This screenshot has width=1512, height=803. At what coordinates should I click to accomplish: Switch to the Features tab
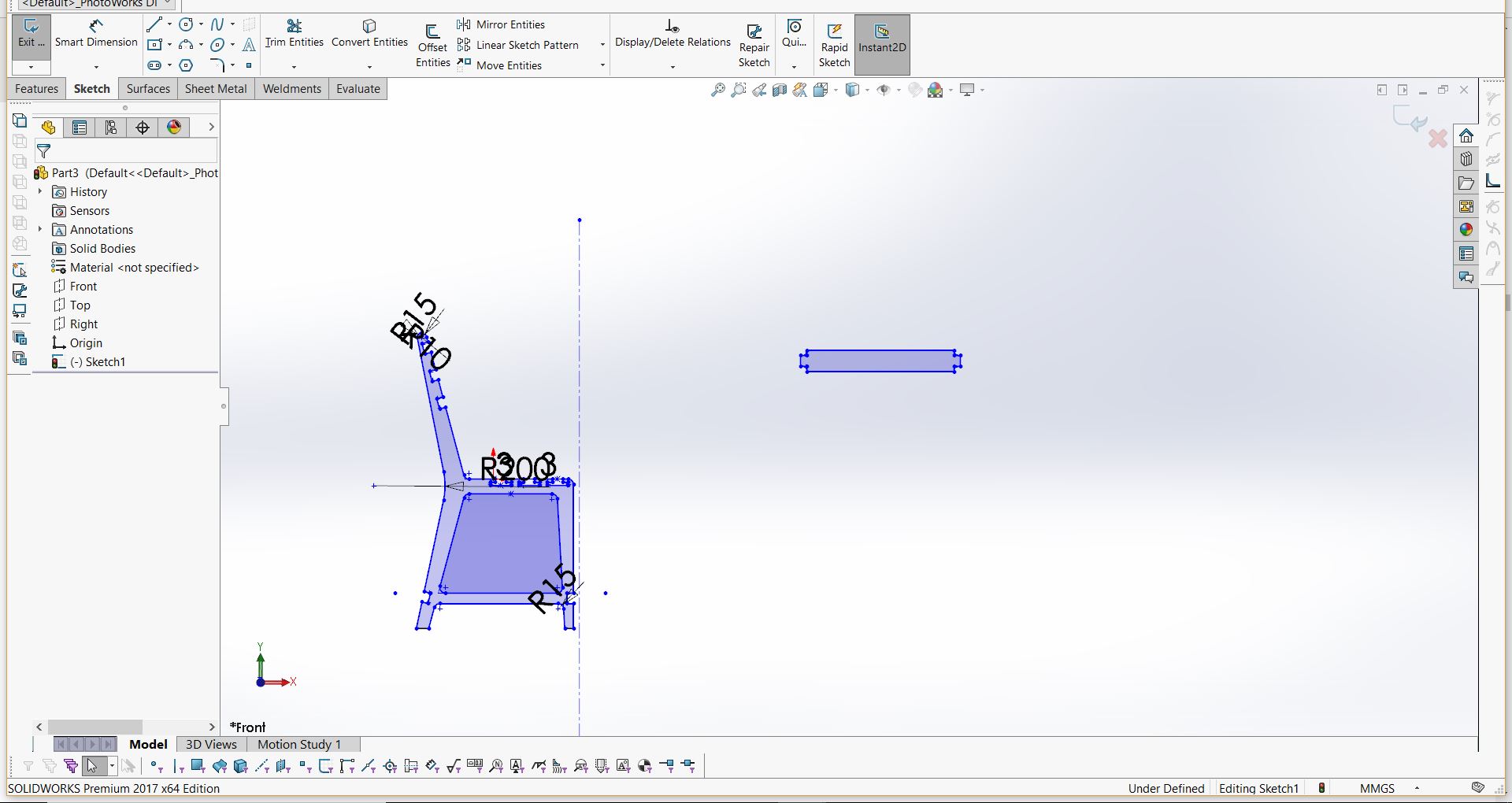pyautogui.click(x=36, y=89)
